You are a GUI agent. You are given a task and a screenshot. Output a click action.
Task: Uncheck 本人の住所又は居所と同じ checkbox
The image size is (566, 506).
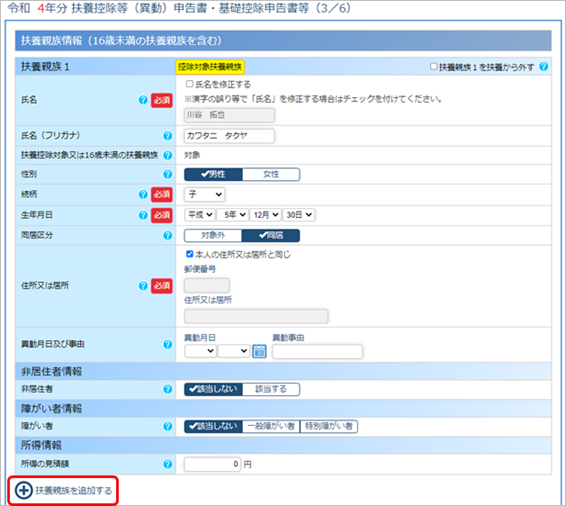[190, 254]
